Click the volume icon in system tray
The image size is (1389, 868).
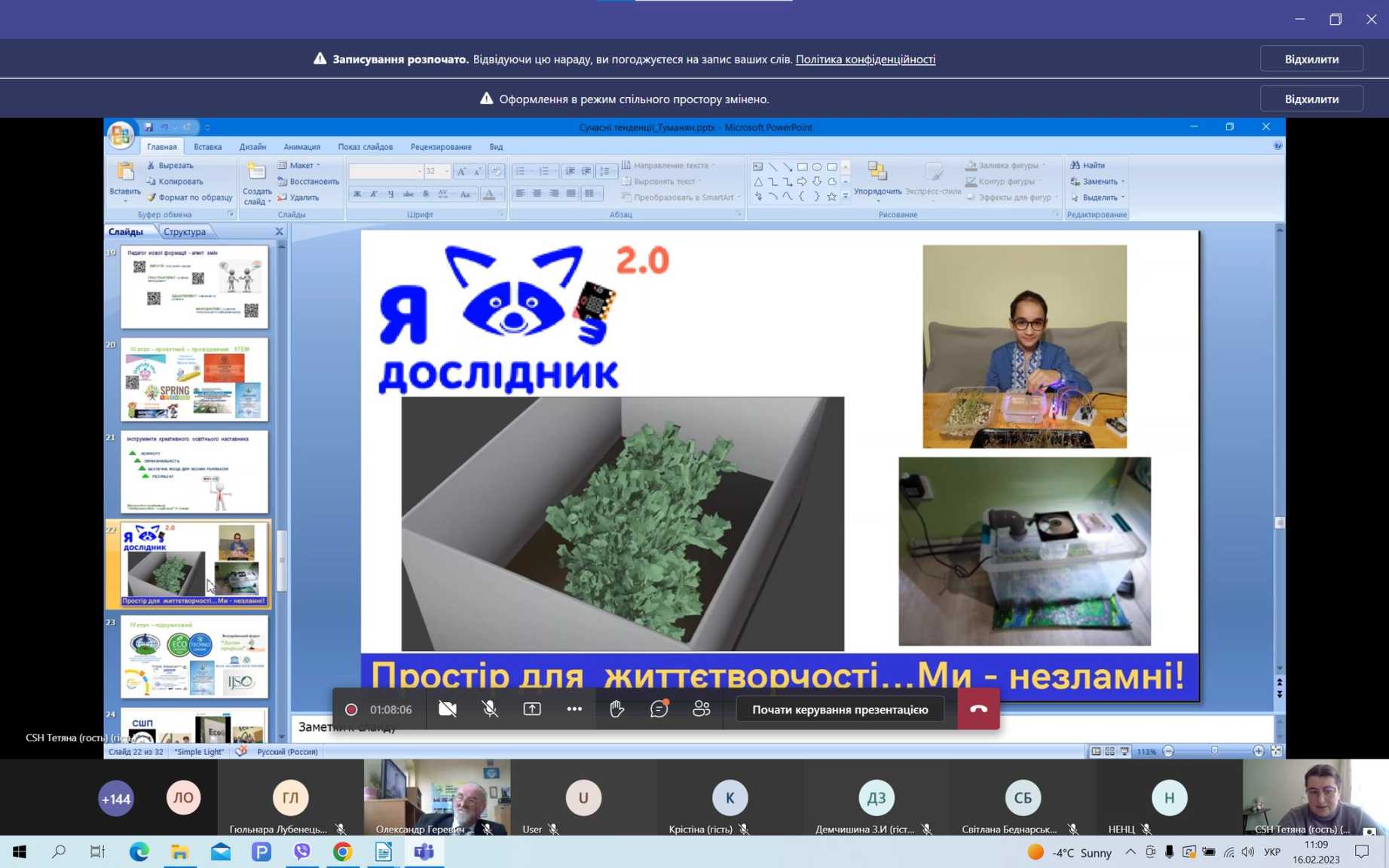[1248, 851]
